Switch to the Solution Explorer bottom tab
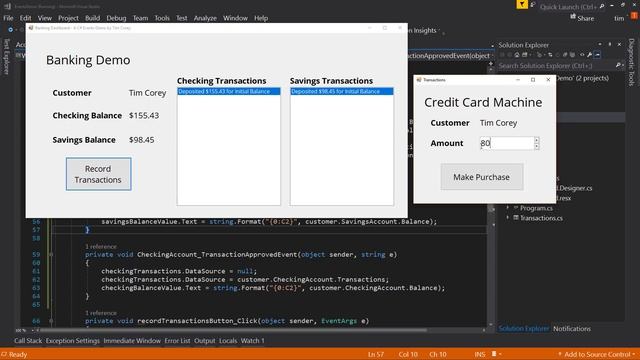This screenshot has width=640, height=360. 524,329
